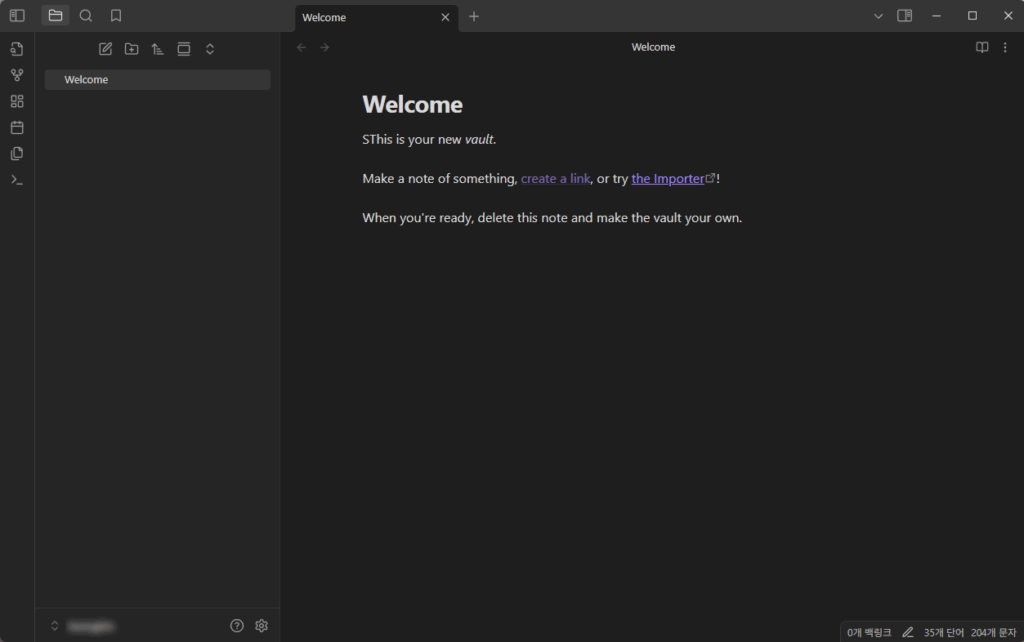Open Obsidian settings
Viewport: 1024px width, 642px height.
(261, 626)
